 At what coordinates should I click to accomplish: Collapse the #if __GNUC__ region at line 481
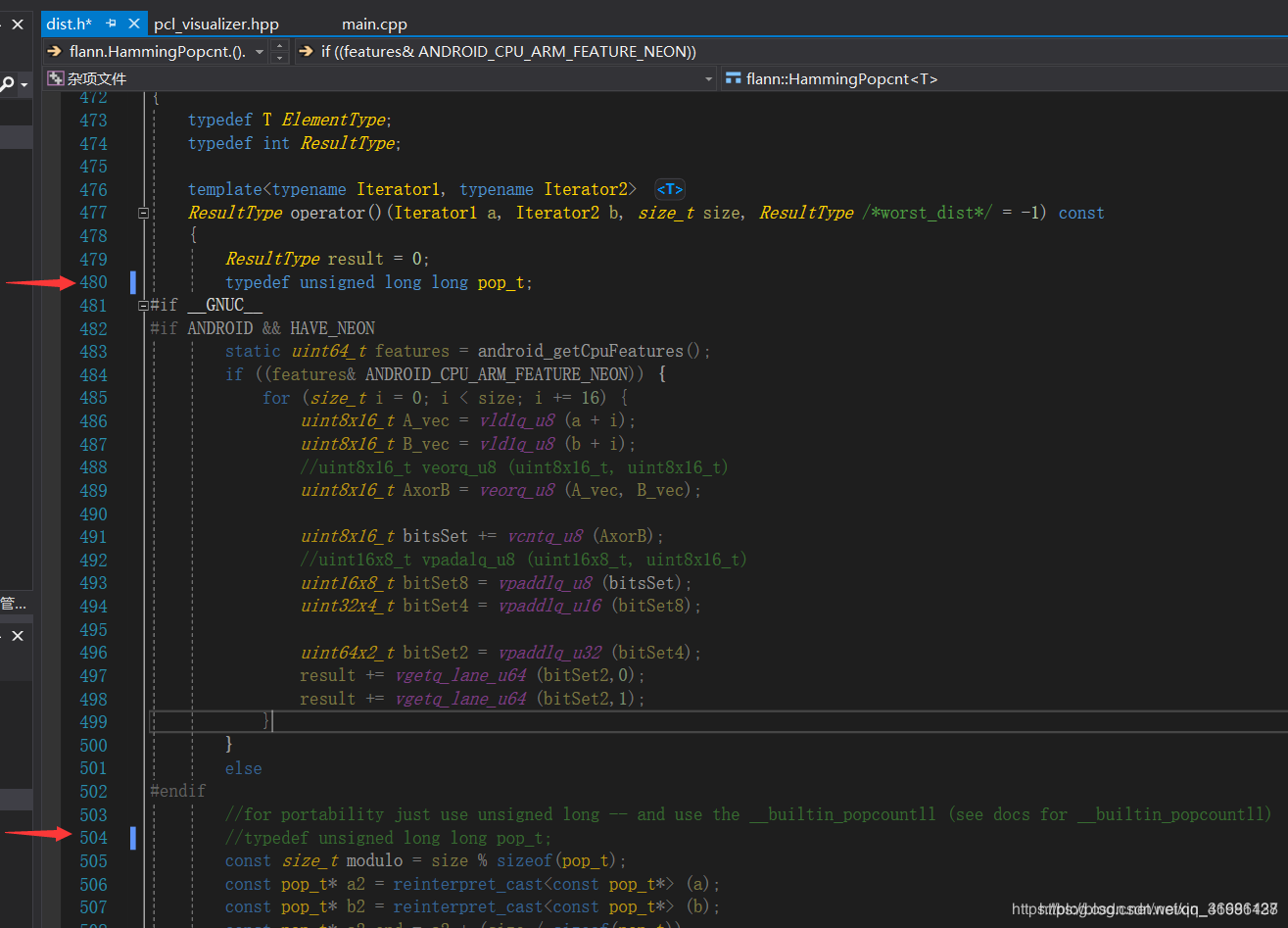[x=143, y=306]
